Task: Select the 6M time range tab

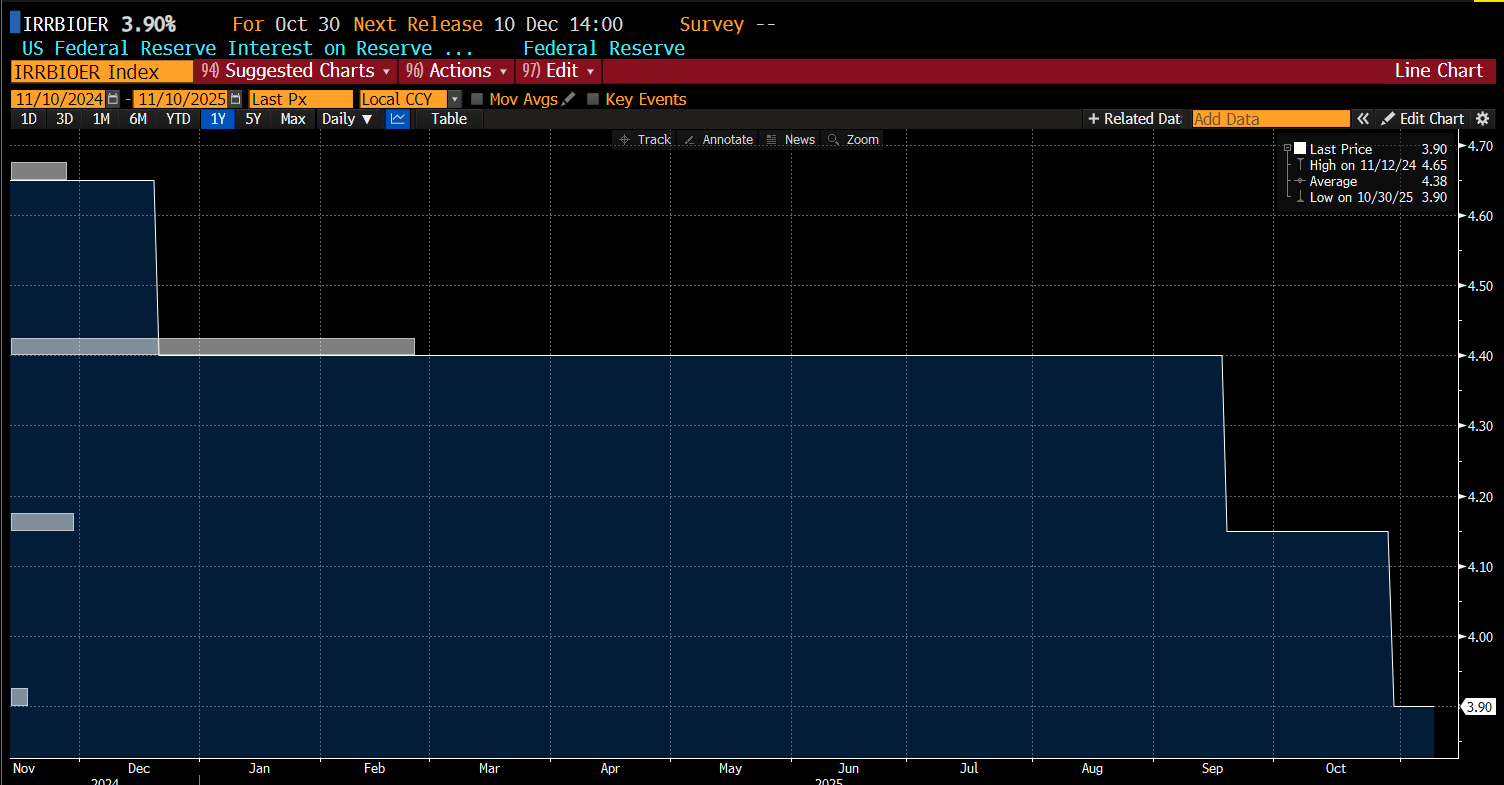Action: click(138, 119)
